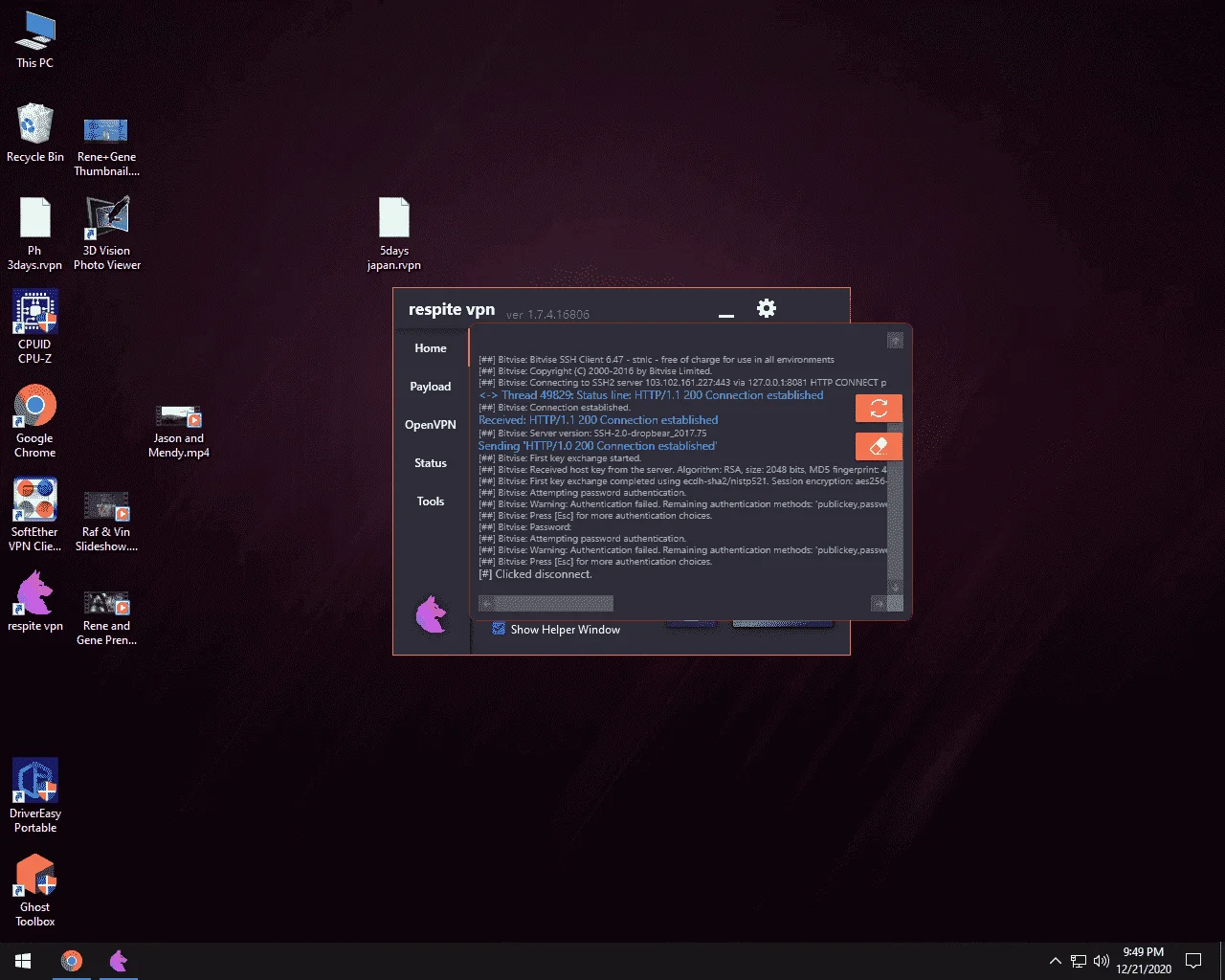Switch to the Payload tab

[431, 387]
